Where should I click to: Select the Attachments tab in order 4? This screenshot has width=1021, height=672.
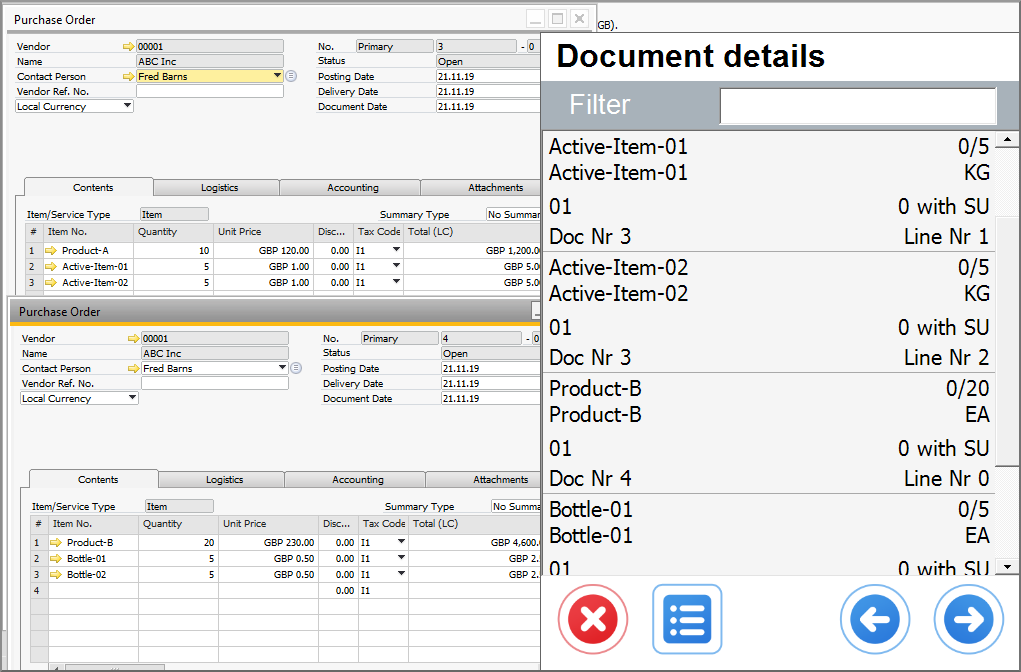(x=500, y=480)
